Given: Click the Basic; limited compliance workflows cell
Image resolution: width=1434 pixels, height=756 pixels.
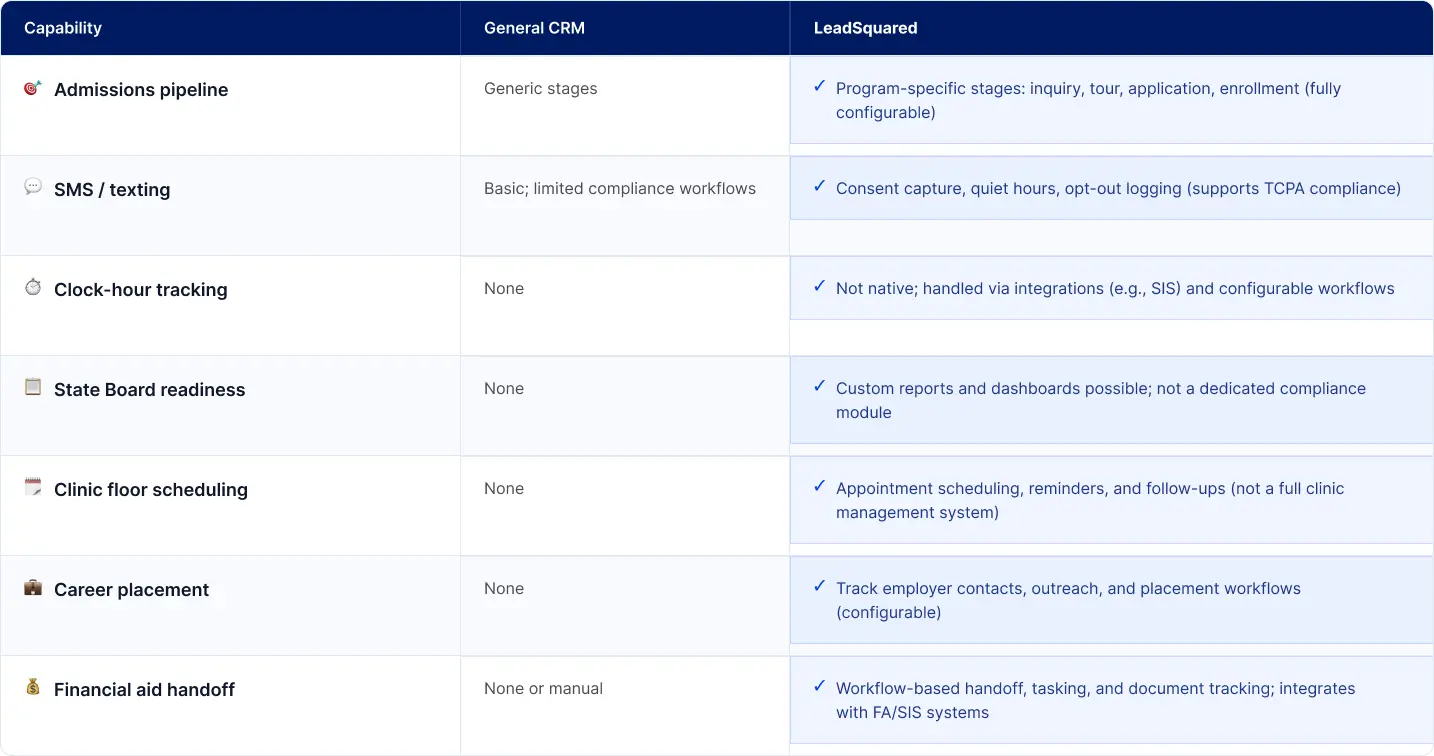Looking at the screenshot, I should tap(620, 189).
